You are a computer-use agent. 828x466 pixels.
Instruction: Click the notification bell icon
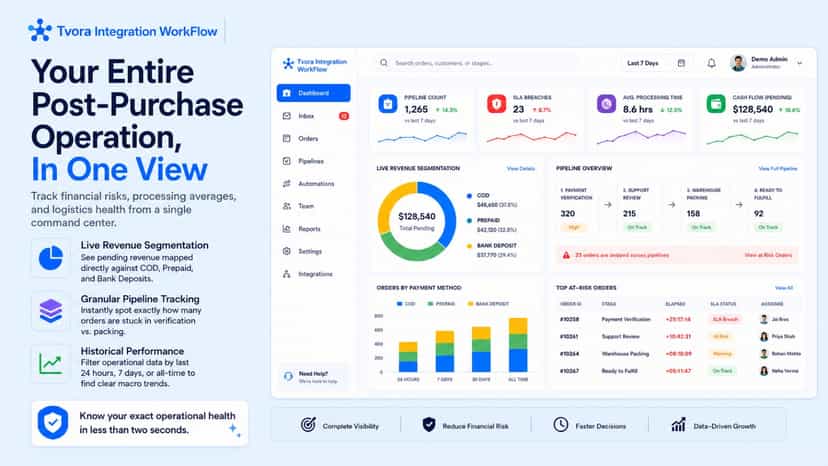click(711, 63)
